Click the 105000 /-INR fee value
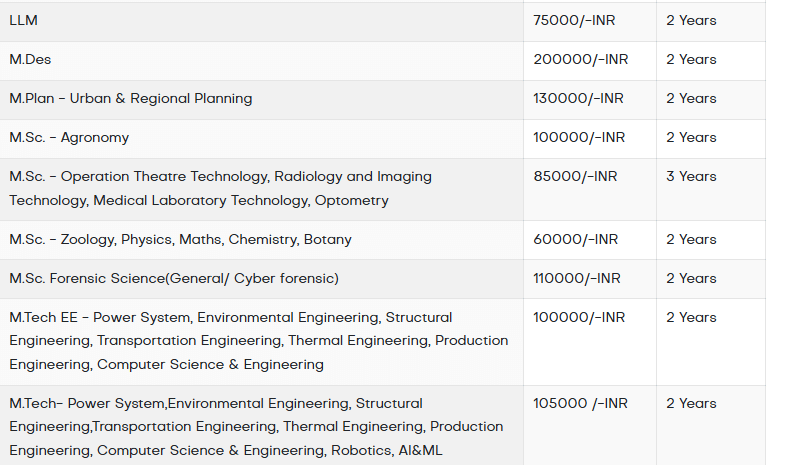788x465 pixels. (581, 403)
